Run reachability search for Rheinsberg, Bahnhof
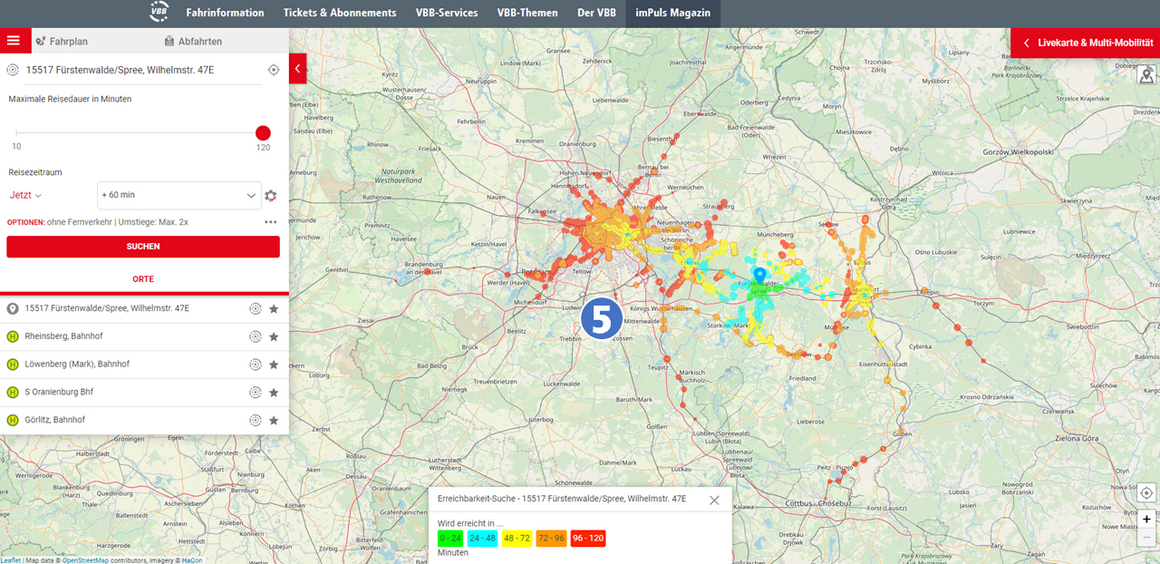 [x=255, y=337]
